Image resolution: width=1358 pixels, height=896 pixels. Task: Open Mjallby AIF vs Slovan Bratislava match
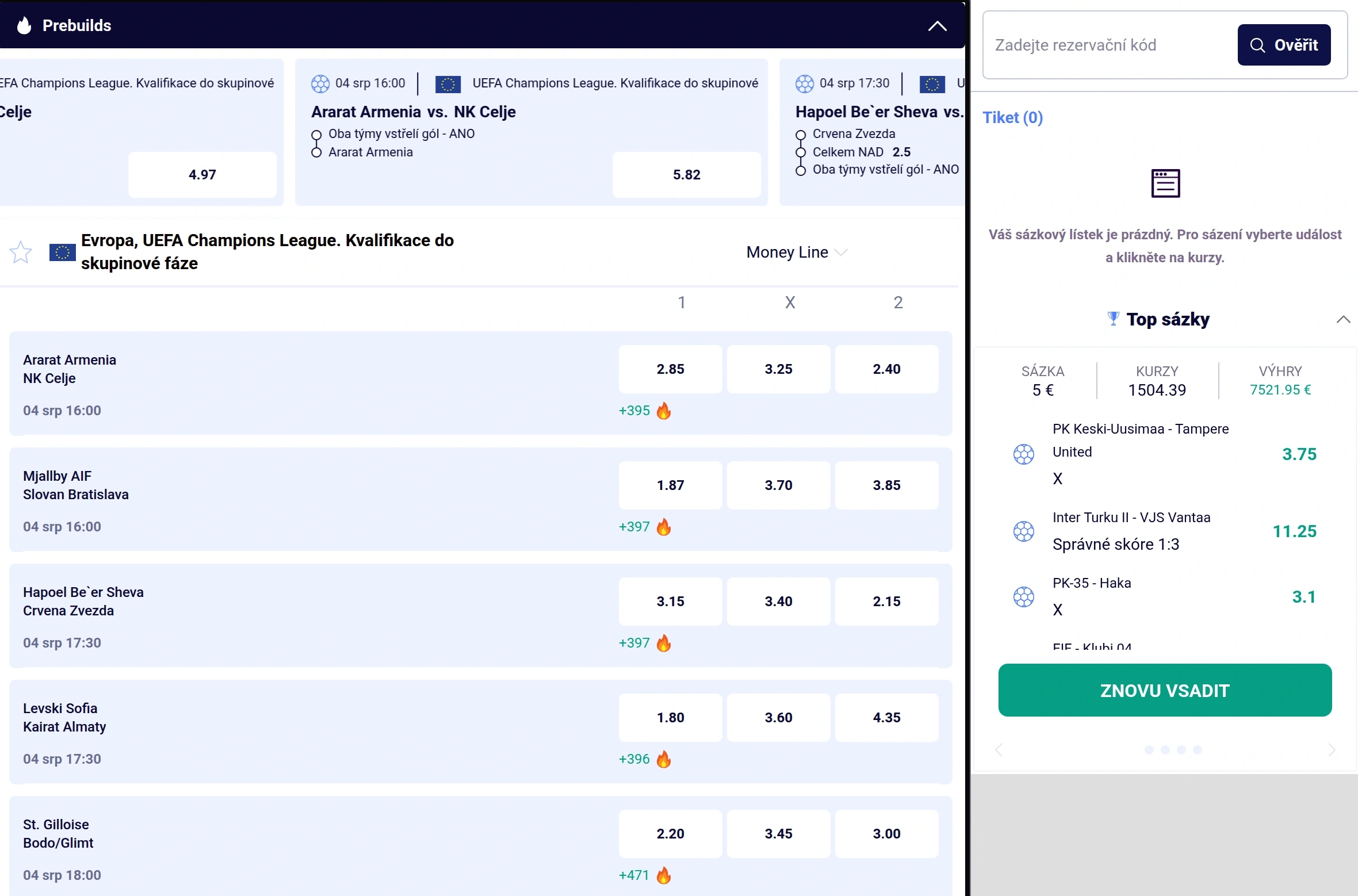76,485
